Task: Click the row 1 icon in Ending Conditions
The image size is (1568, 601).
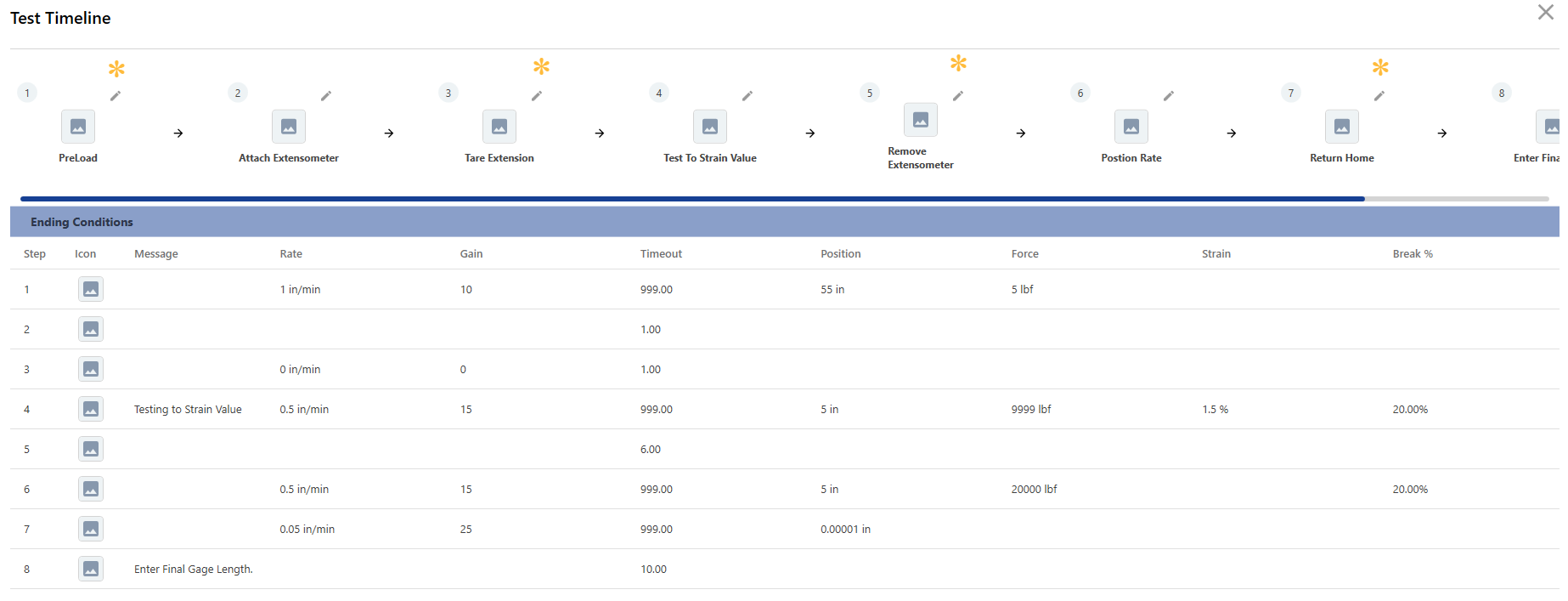Action: (x=91, y=289)
